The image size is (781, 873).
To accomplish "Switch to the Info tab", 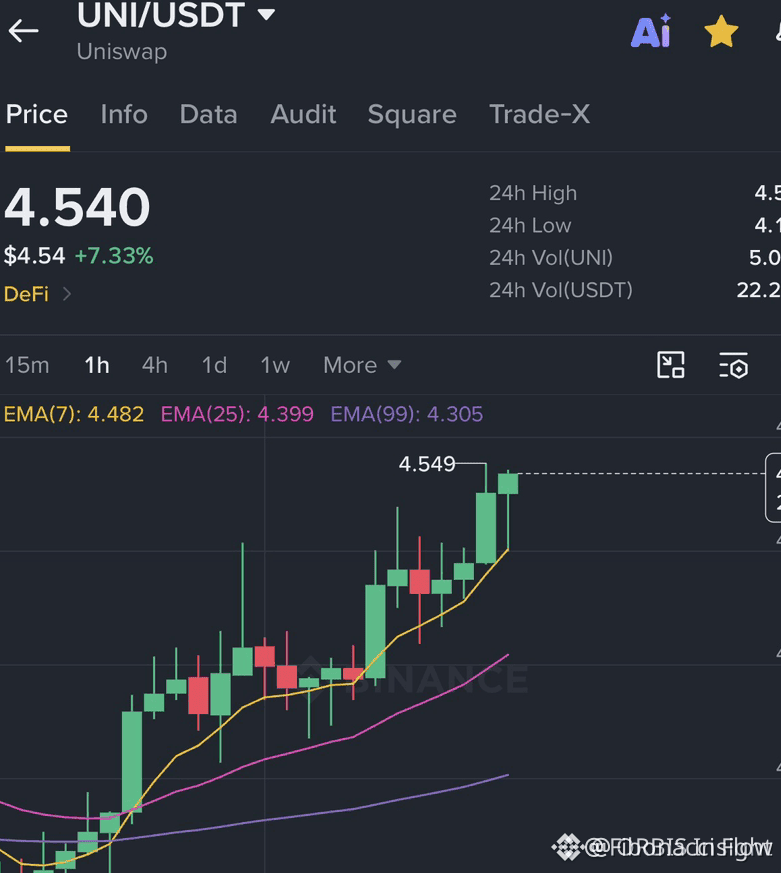I will click(124, 115).
